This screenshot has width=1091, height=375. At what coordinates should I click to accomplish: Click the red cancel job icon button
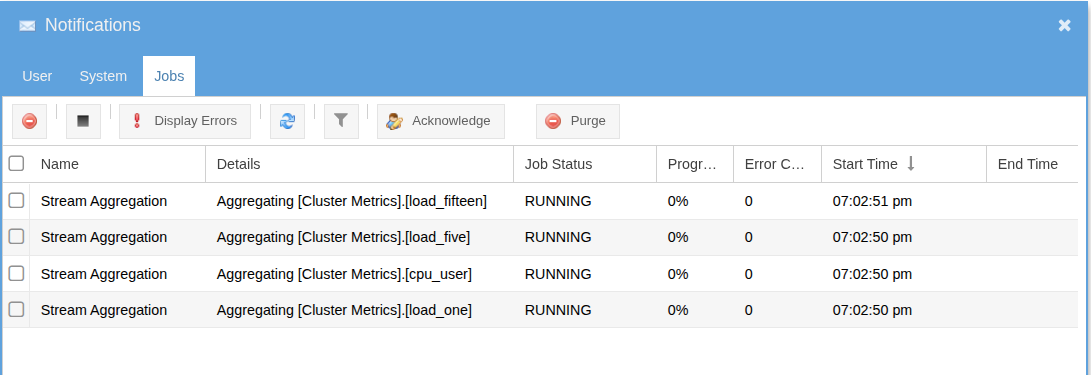29,121
